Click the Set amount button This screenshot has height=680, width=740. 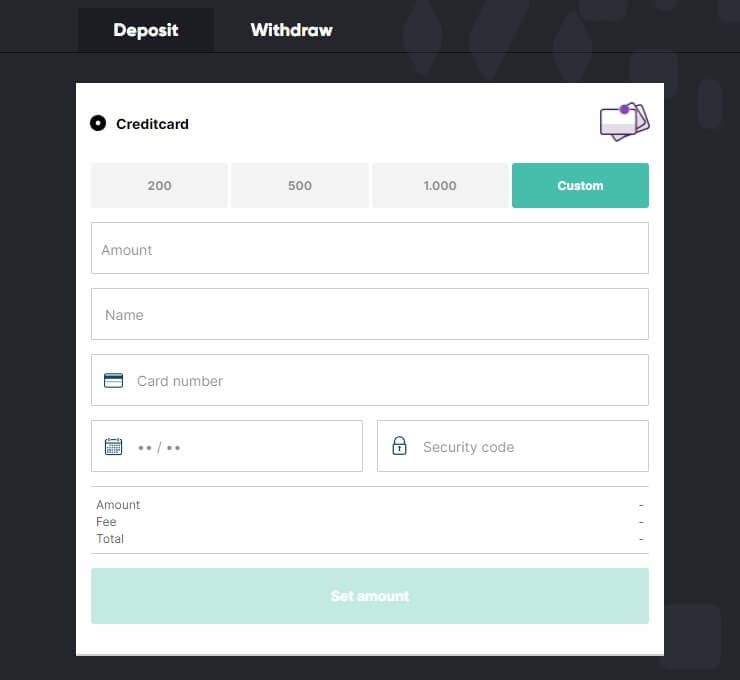pyautogui.click(x=370, y=596)
